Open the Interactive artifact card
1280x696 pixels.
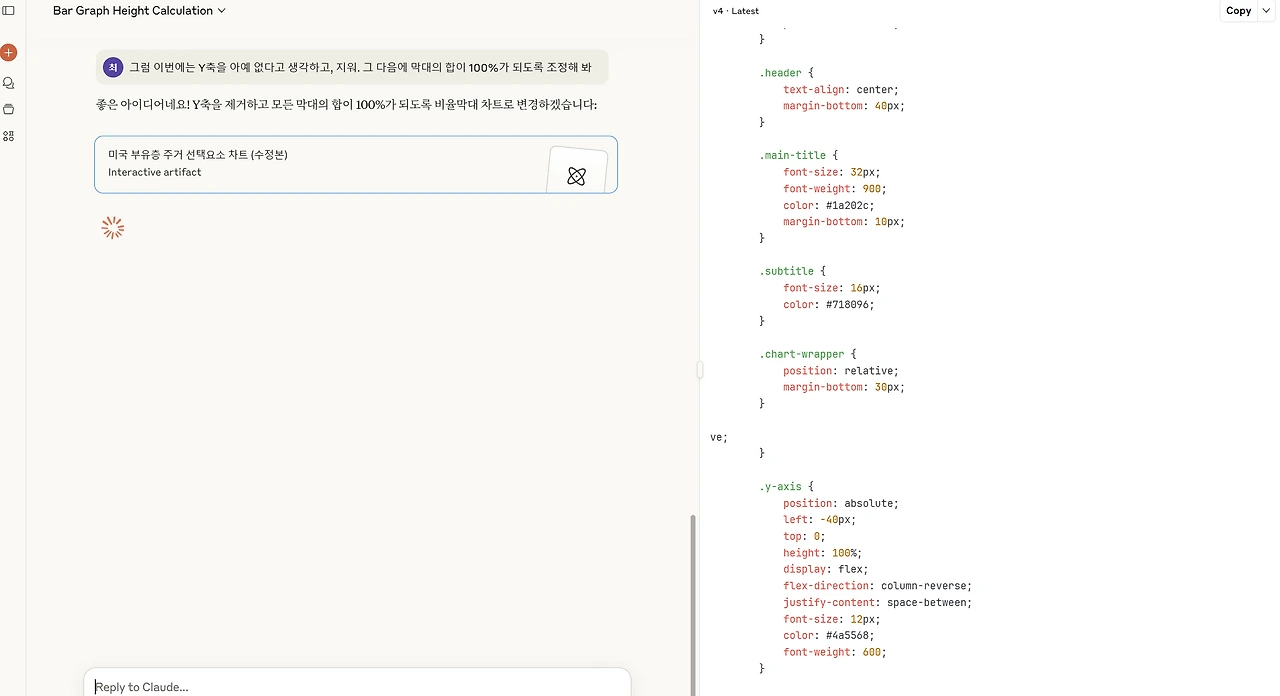(356, 164)
